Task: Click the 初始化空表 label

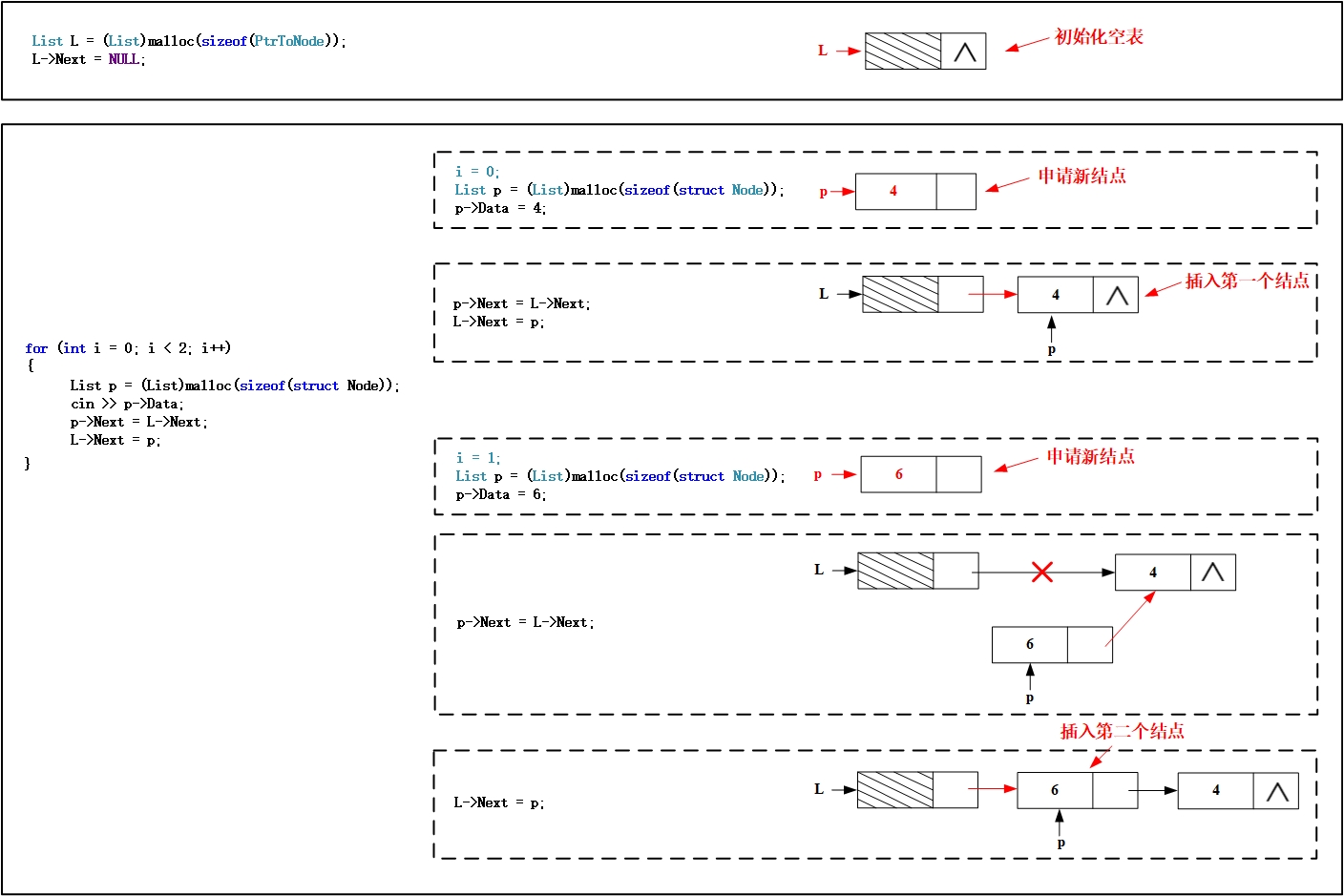Action: click(1099, 37)
